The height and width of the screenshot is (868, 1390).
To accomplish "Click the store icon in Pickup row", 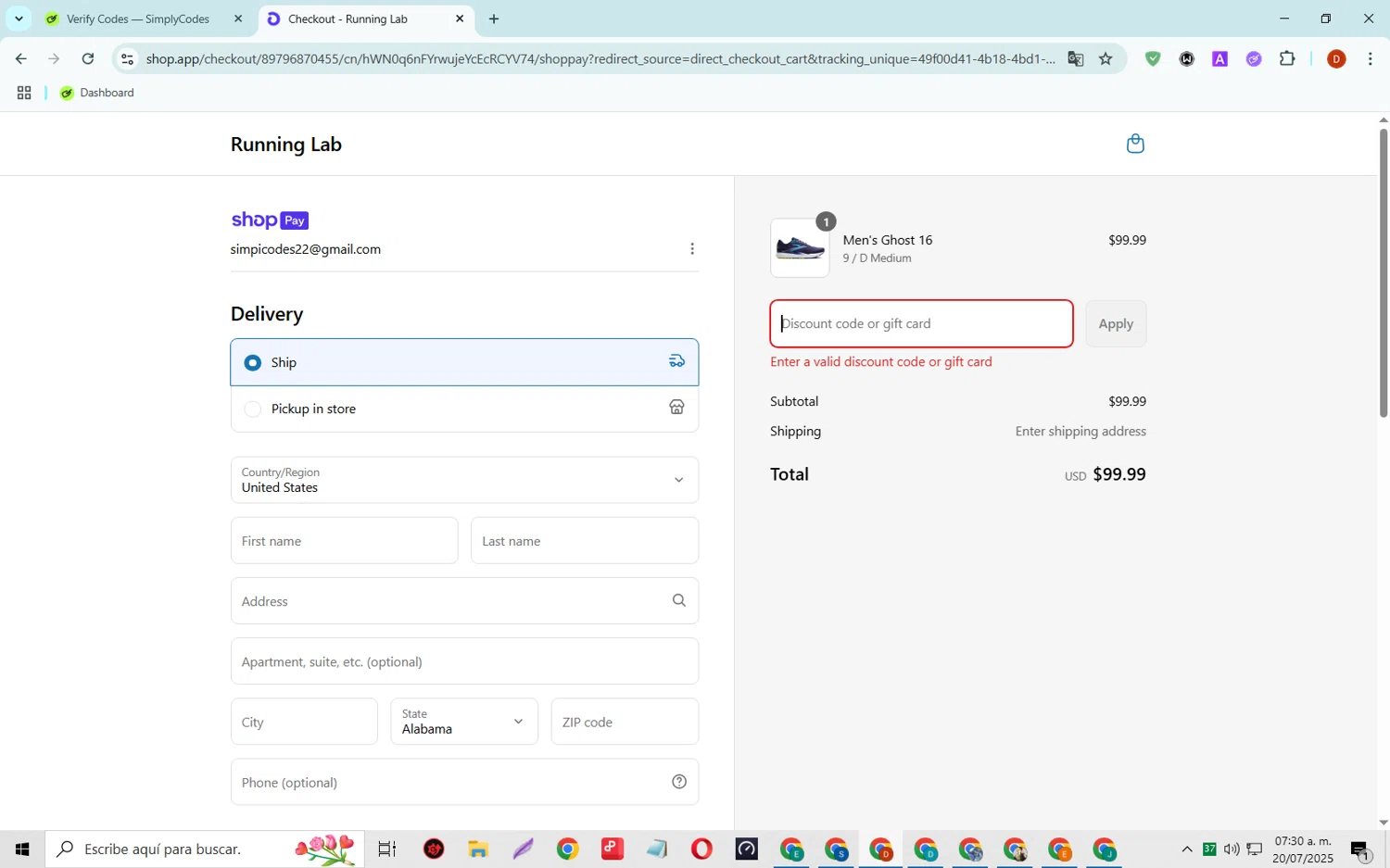I will (x=677, y=408).
